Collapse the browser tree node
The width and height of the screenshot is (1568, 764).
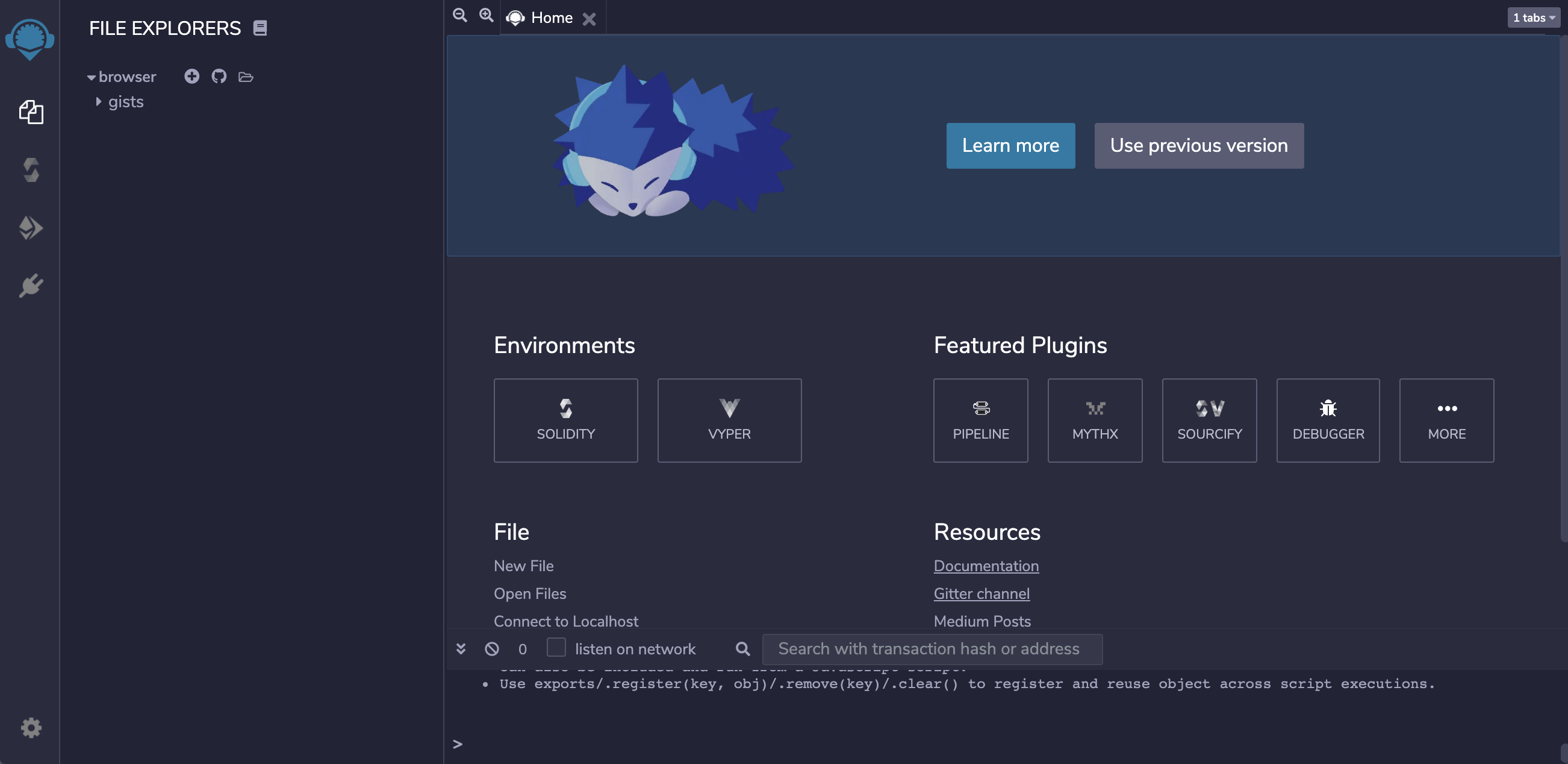pos(92,77)
